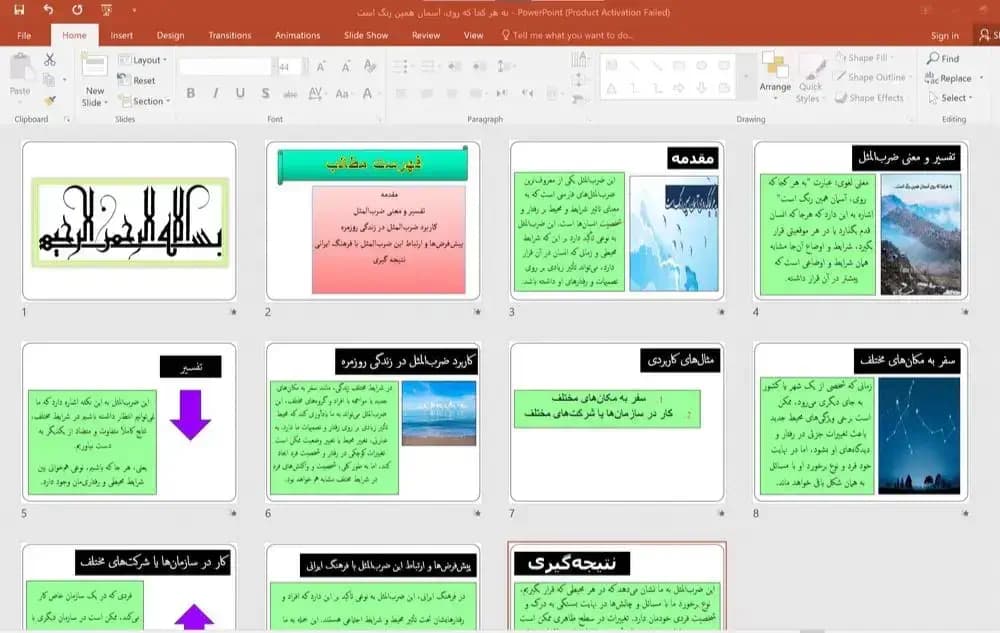Activate the Format Painter brush
Viewport: 1000px width, 633px height.
50,100
